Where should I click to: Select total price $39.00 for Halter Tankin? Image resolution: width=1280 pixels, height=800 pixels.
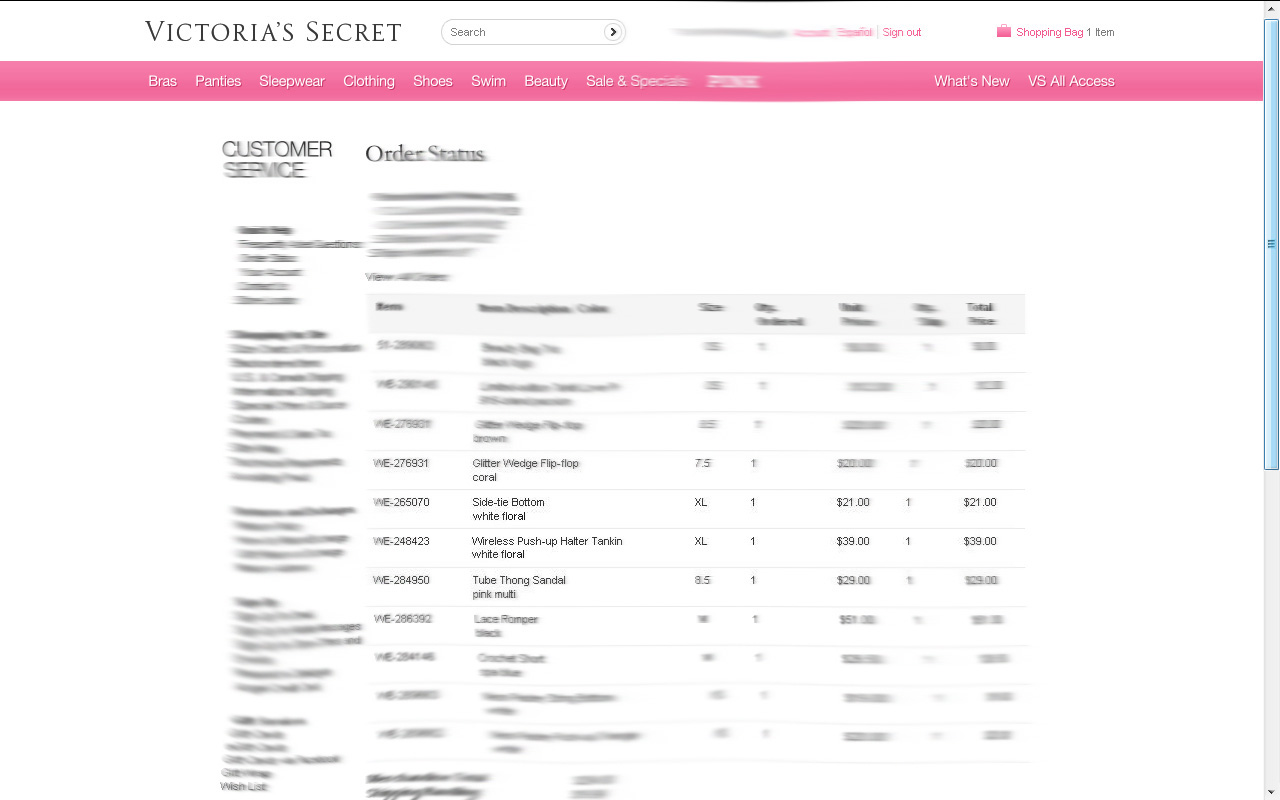tap(980, 541)
